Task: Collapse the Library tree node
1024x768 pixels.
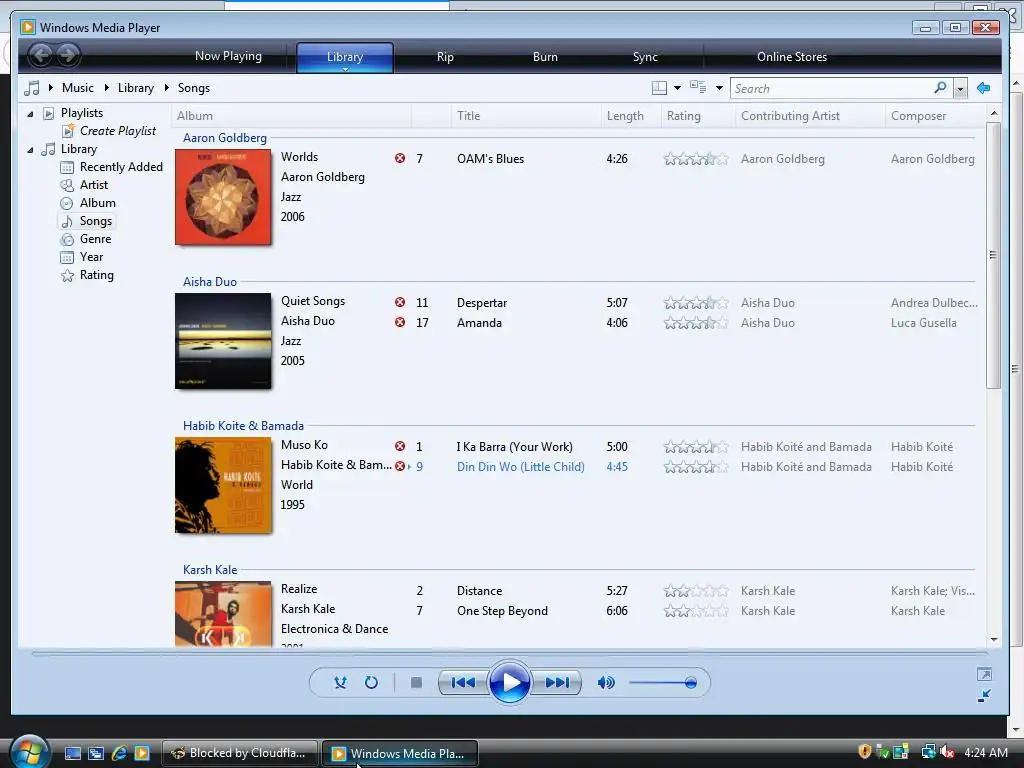Action: 30,150
